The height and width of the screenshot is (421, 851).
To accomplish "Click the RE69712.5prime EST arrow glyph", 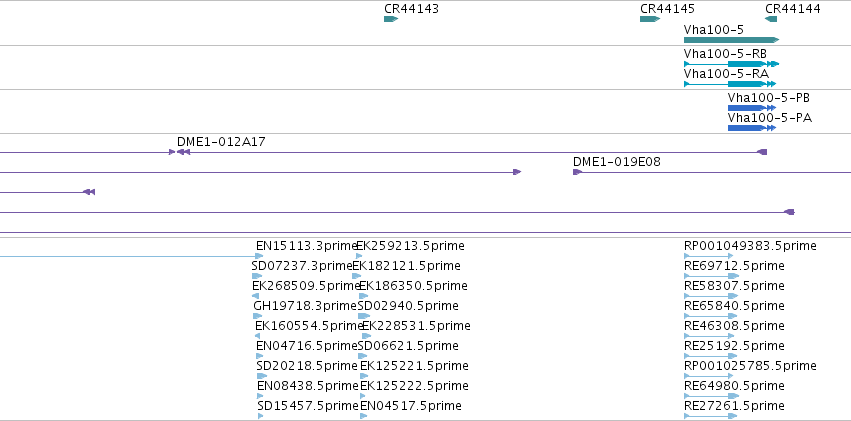I will coord(712,276).
